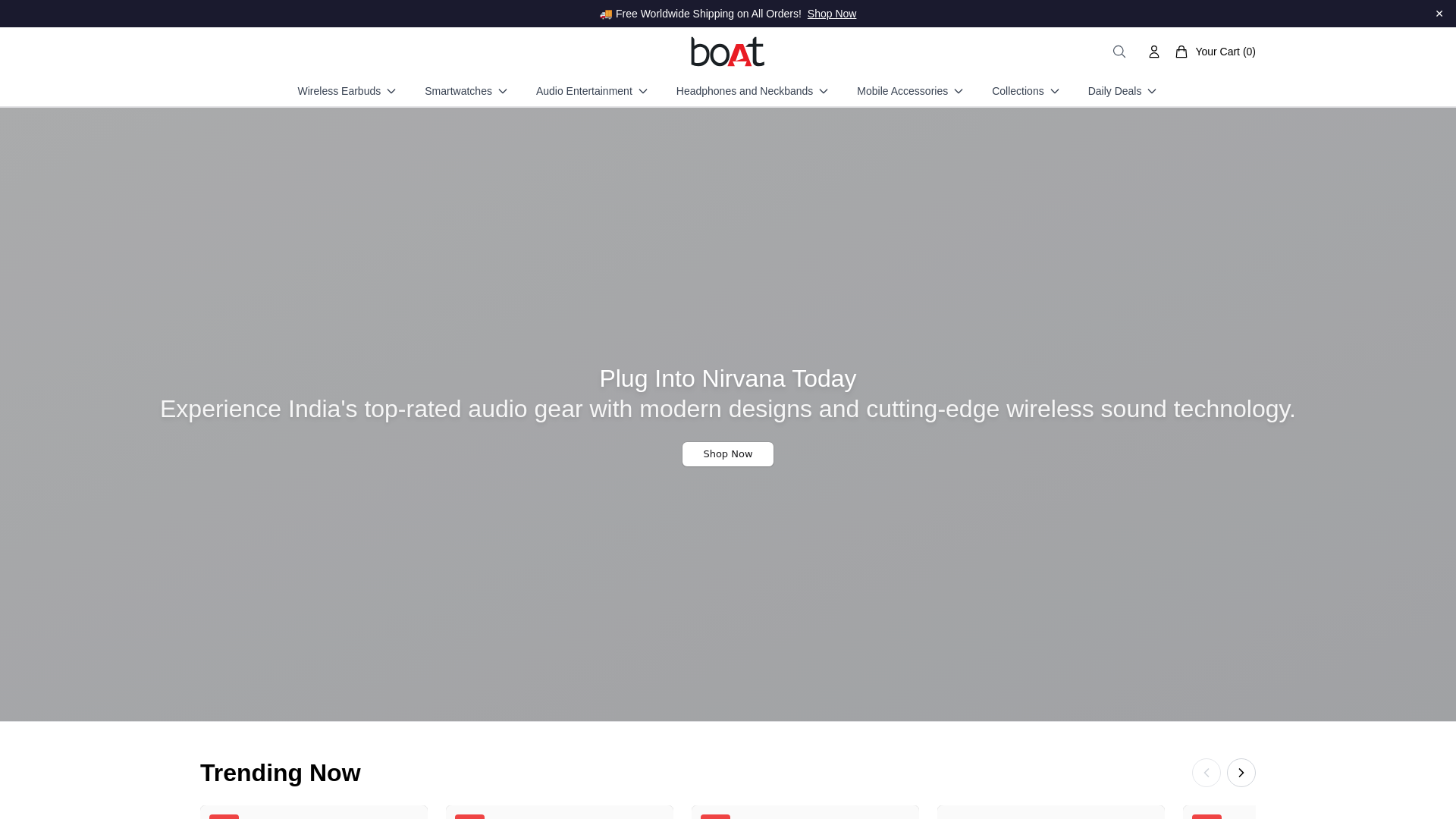Show previous Trending Now products arrow
1456x819 pixels.
click(1207, 773)
